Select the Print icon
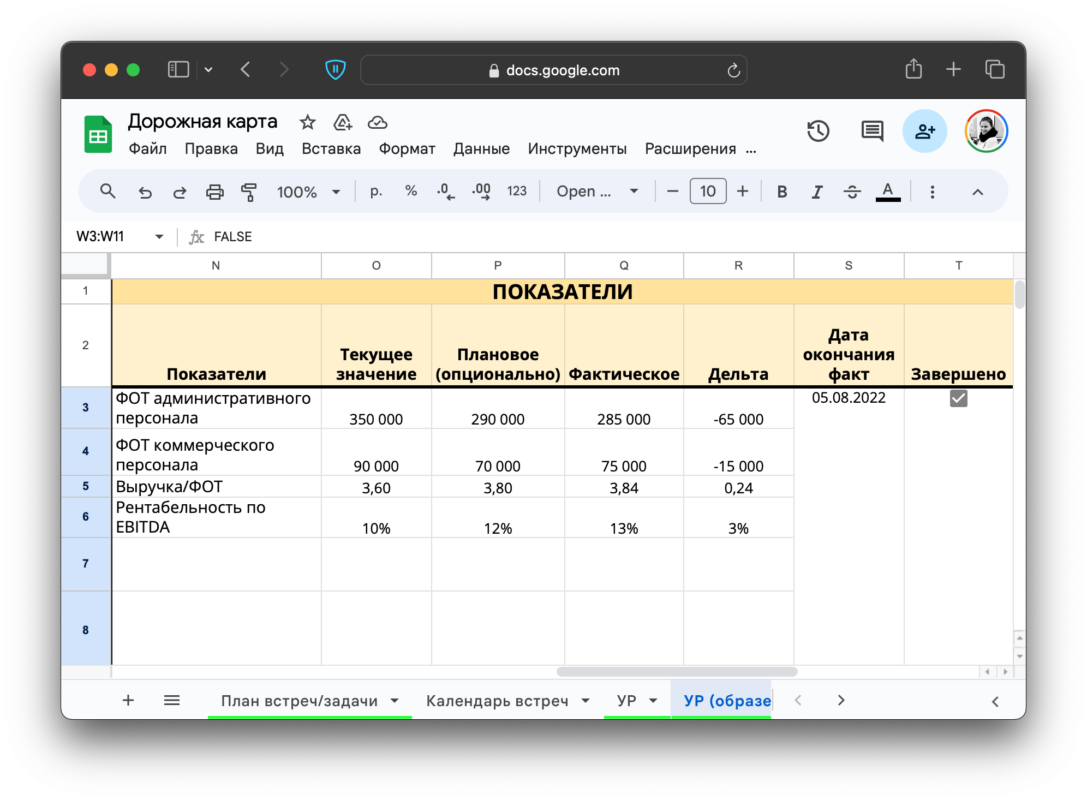The image size is (1087, 800). tap(215, 190)
